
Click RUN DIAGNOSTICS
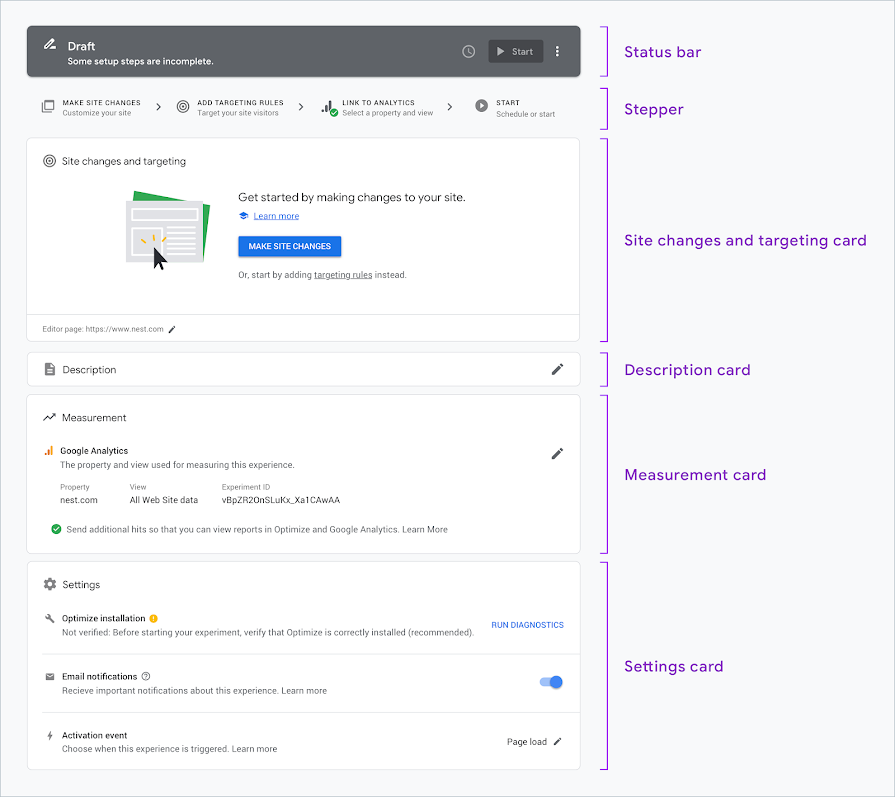click(x=527, y=625)
